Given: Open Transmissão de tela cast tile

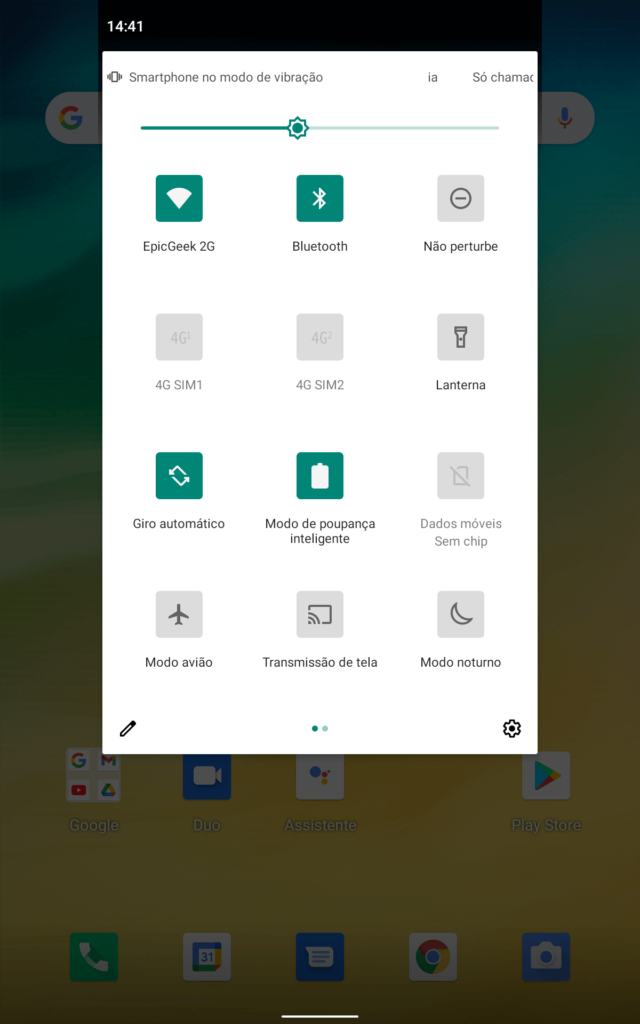Looking at the screenshot, I should [x=320, y=614].
